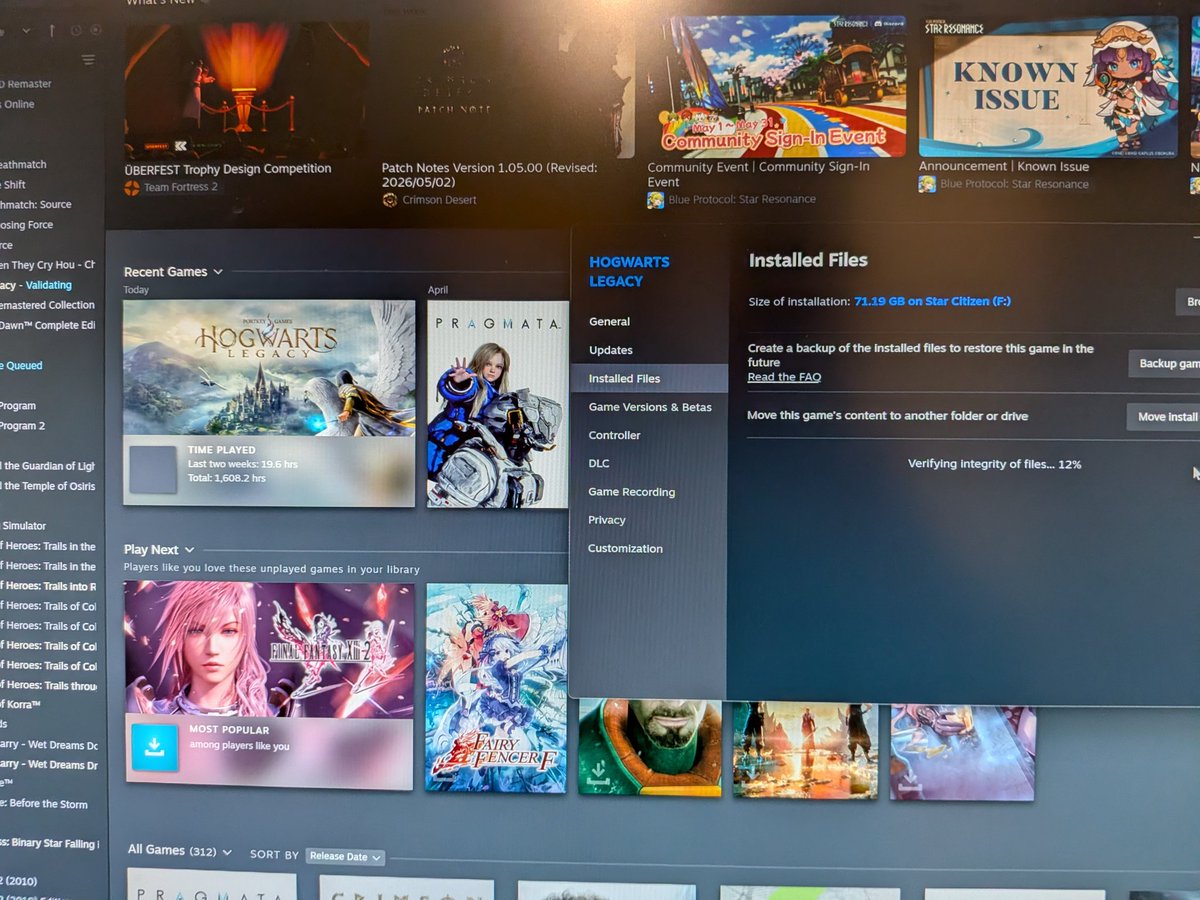Click the Team Fortress 2 logo icon

pos(132,187)
